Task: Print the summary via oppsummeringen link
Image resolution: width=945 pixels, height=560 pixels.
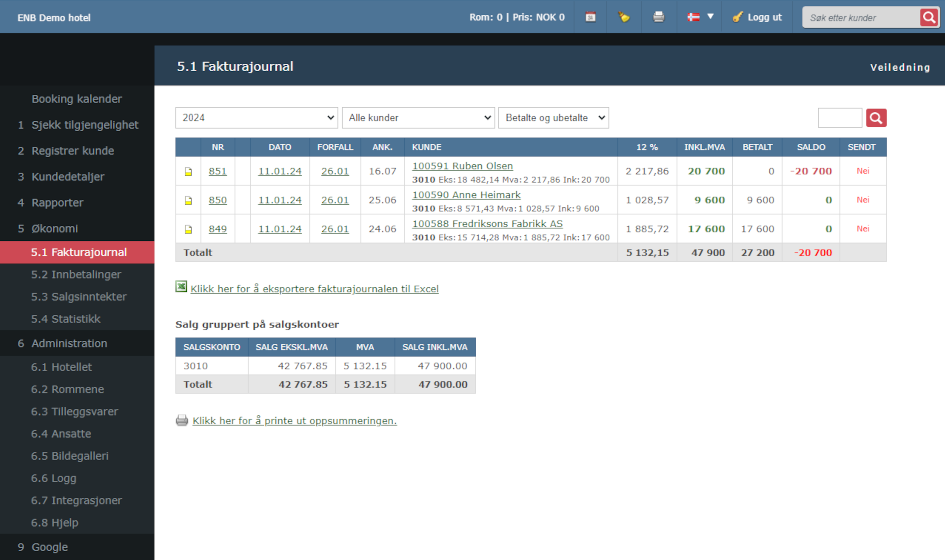Action: (294, 421)
